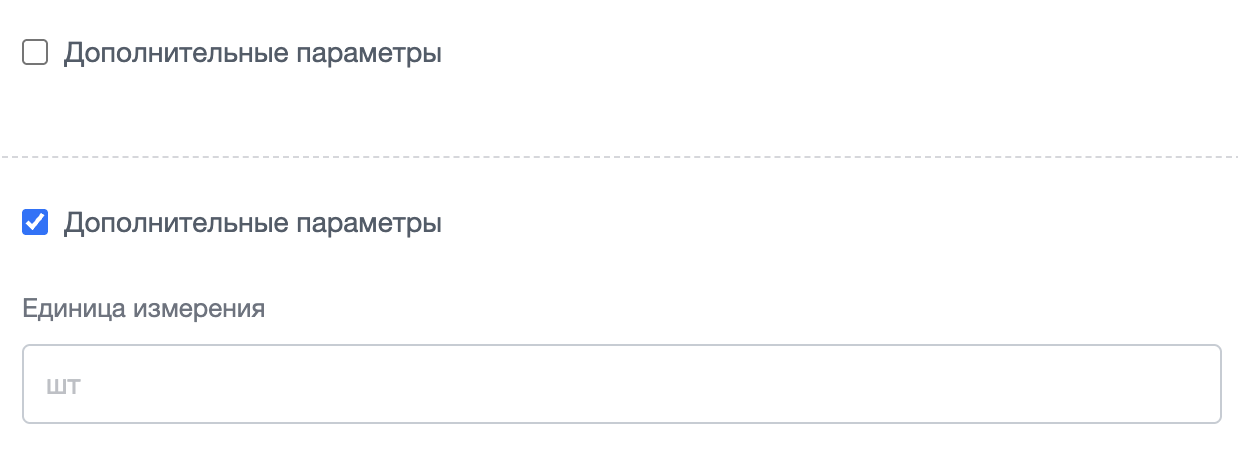Uncheck the ticked Дополнительные параметры checkbox
The width and height of the screenshot is (1238, 450).
35,223
